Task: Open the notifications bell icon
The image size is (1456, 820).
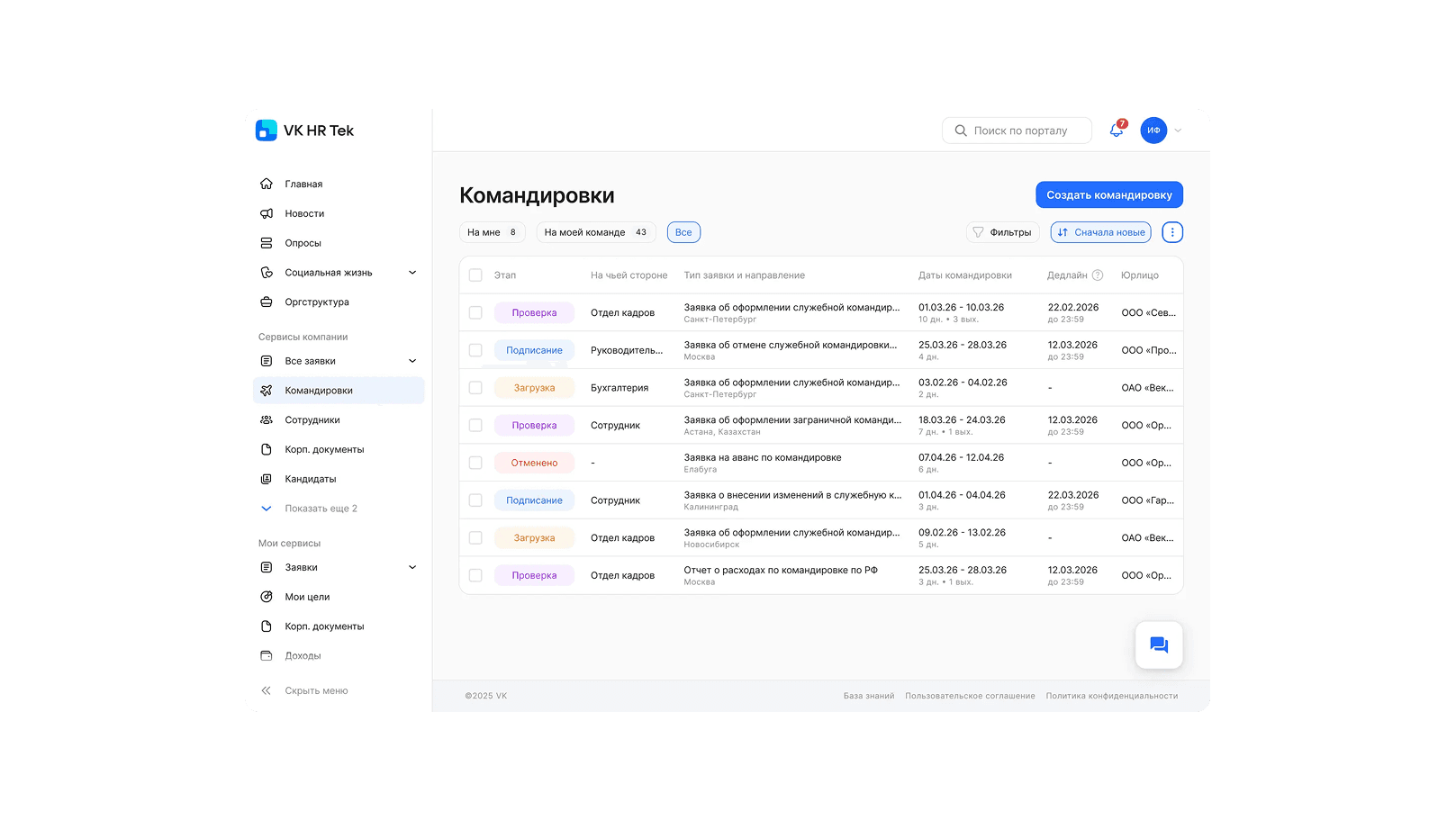Action: pos(1117,131)
